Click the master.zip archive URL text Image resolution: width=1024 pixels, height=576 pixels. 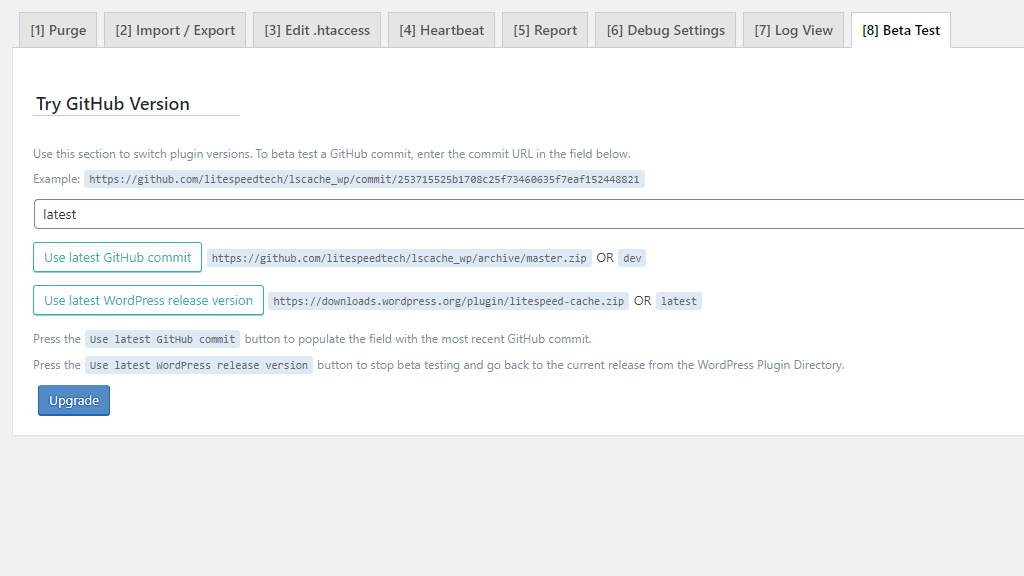coord(399,258)
